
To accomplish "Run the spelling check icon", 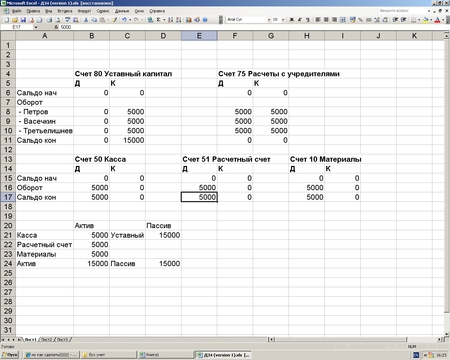I will 67,20.
